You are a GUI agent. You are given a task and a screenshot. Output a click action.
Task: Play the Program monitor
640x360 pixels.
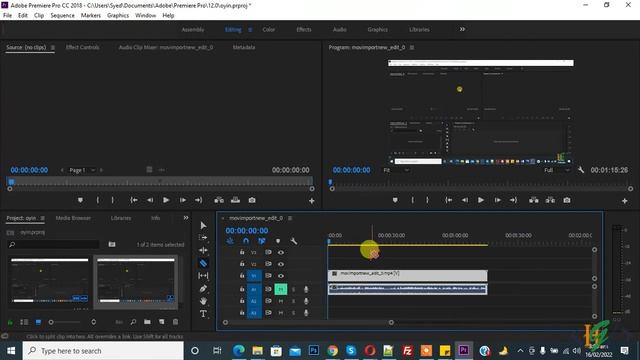point(481,200)
